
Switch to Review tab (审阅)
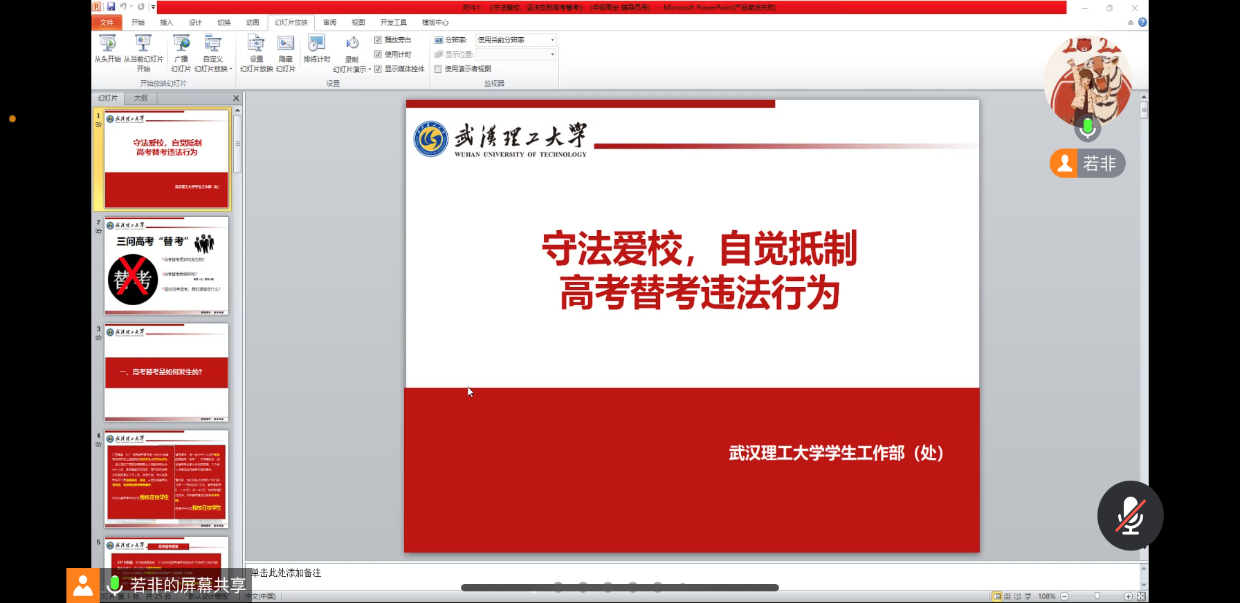329,22
